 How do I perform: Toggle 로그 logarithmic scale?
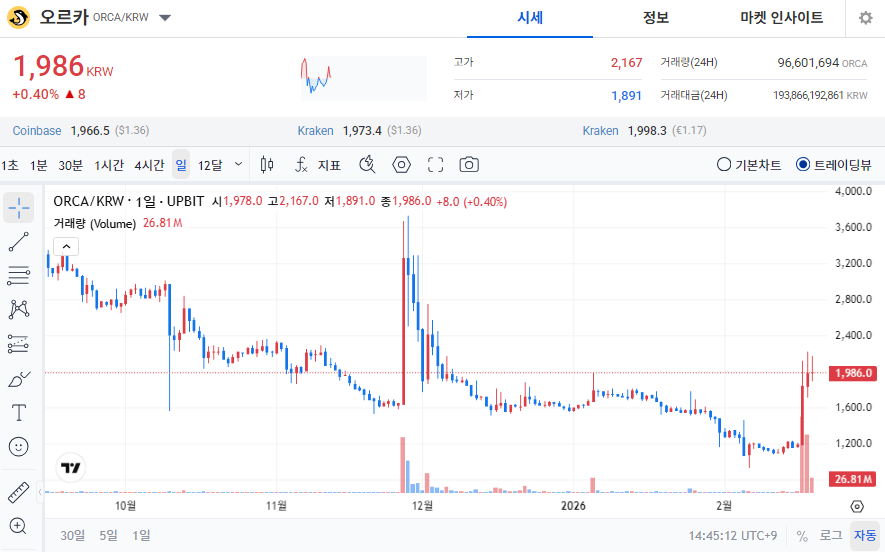[831, 535]
